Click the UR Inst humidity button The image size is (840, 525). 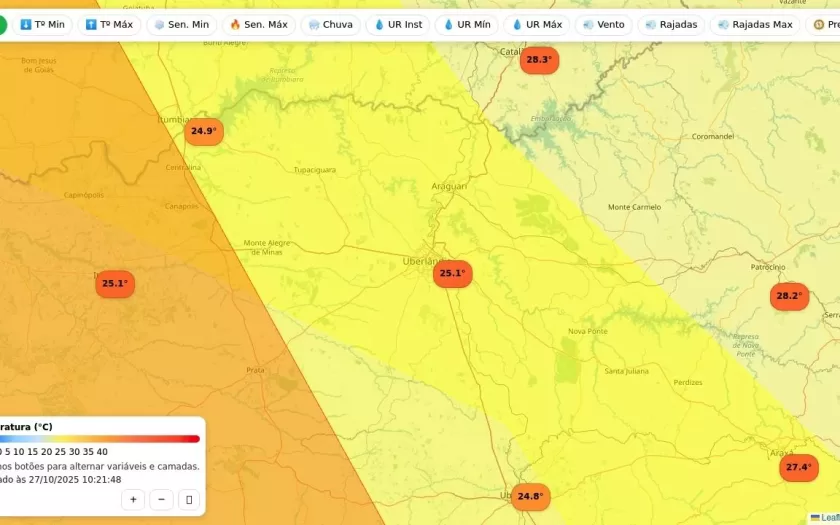[397, 24]
